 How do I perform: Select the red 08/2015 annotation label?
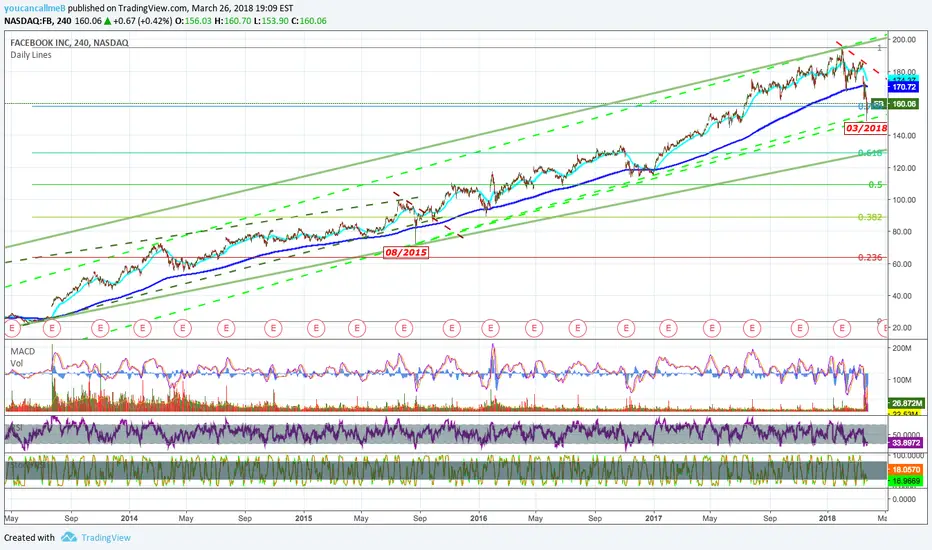[405, 252]
